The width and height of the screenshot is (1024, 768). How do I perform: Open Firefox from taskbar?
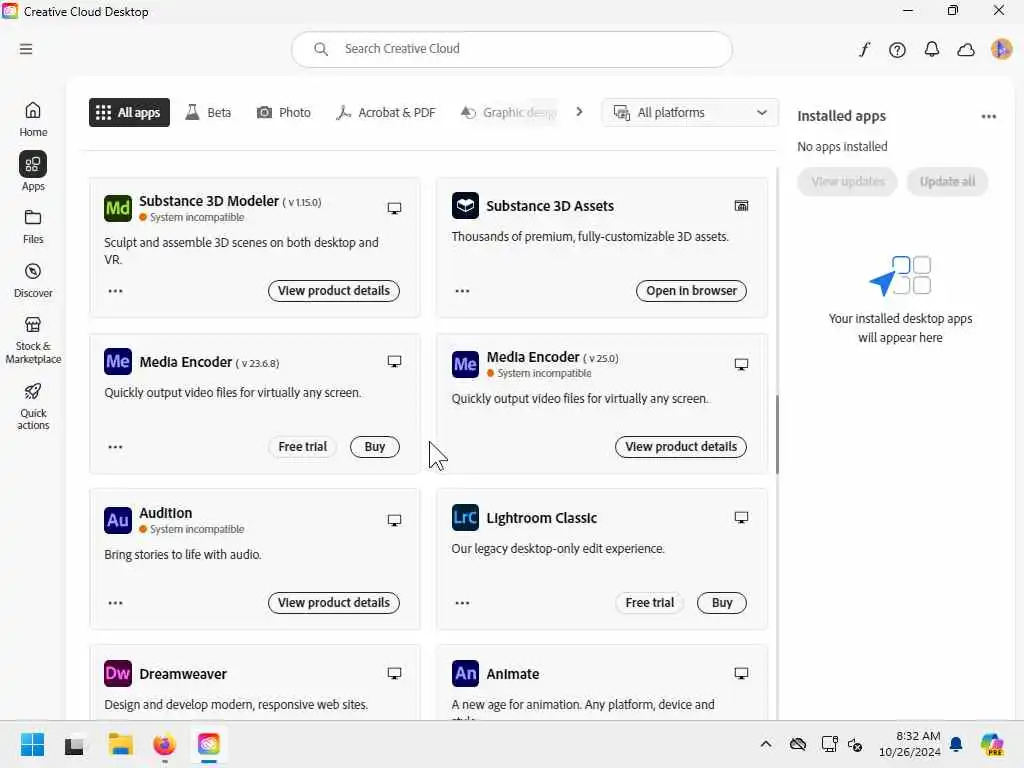[165, 744]
